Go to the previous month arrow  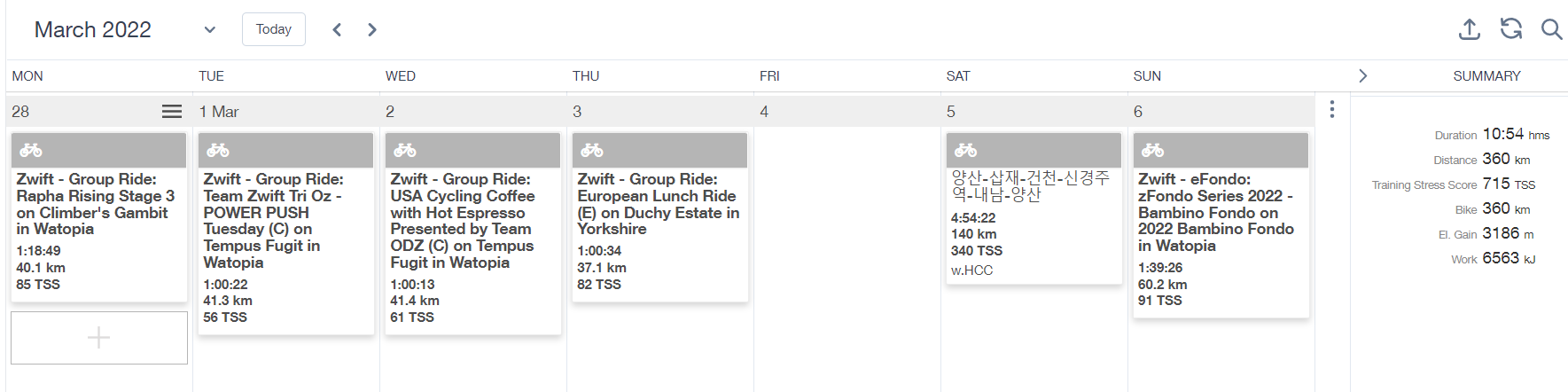337,29
